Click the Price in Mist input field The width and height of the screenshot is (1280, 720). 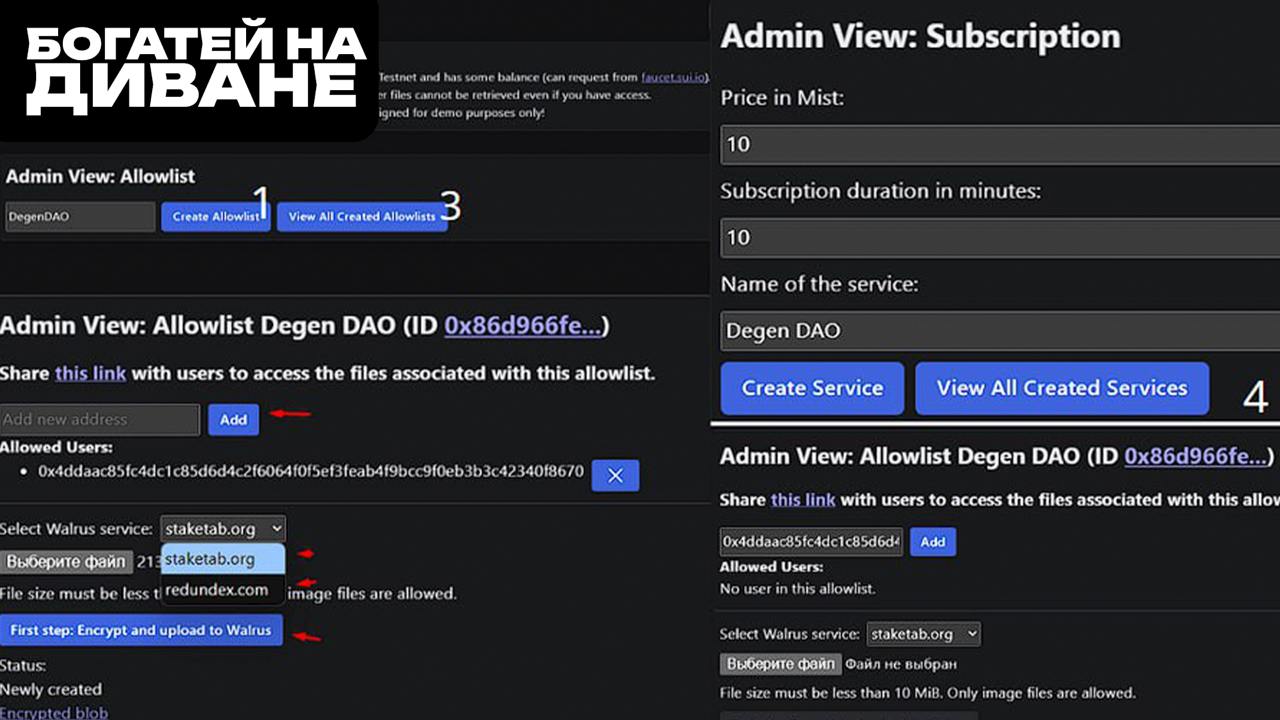pos(1000,144)
